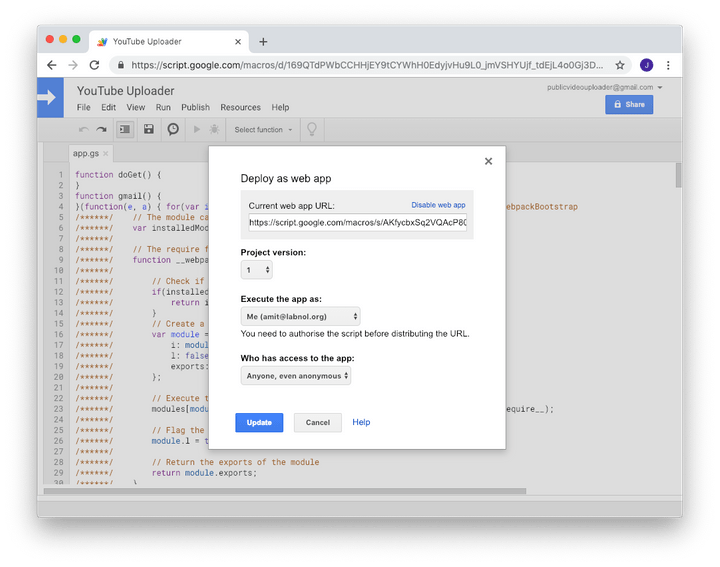Click '// Return the exports of the module' comment
The height and width of the screenshot is (567, 720).
point(236,462)
